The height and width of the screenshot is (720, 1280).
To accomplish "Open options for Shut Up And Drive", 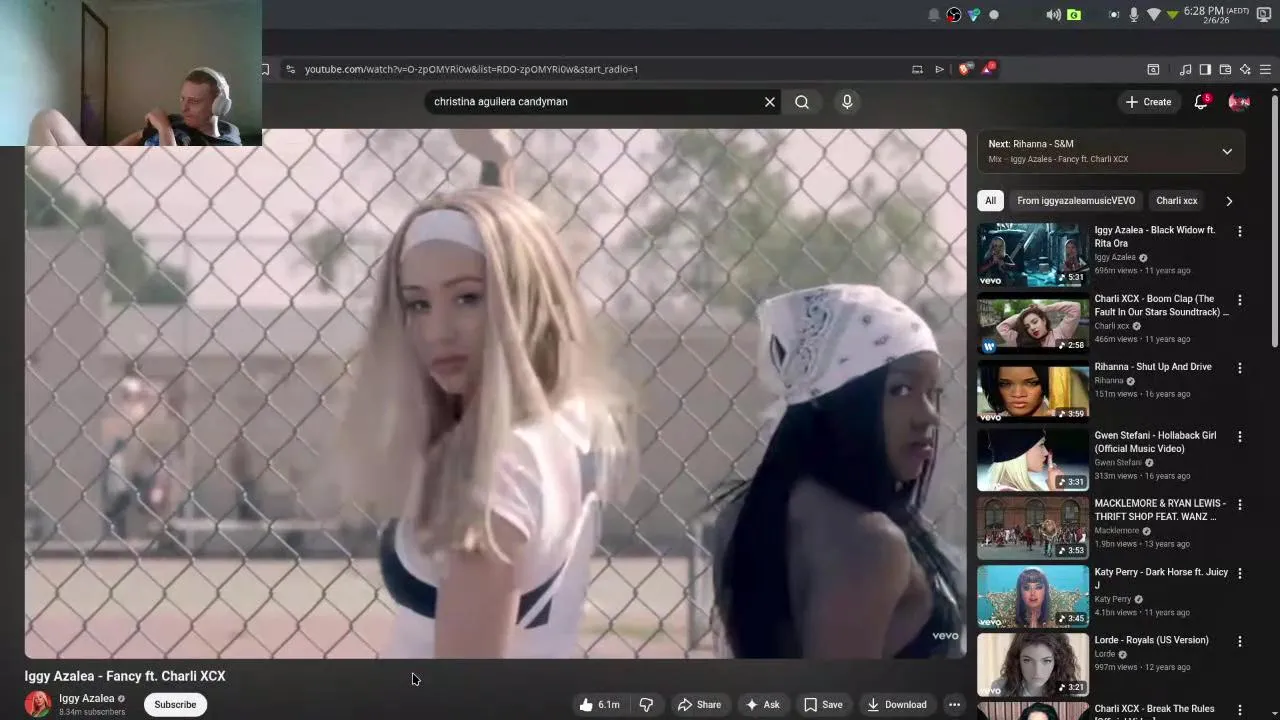I will coord(1240,368).
